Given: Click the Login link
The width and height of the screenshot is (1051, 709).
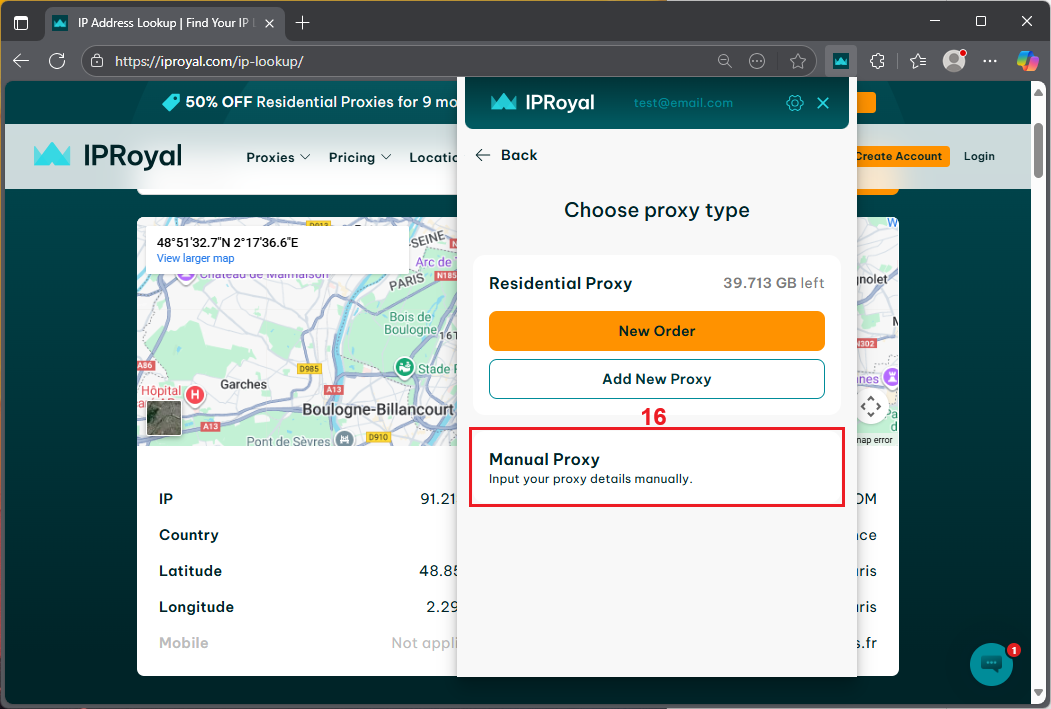Looking at the screenshot, I should point(979,156).
